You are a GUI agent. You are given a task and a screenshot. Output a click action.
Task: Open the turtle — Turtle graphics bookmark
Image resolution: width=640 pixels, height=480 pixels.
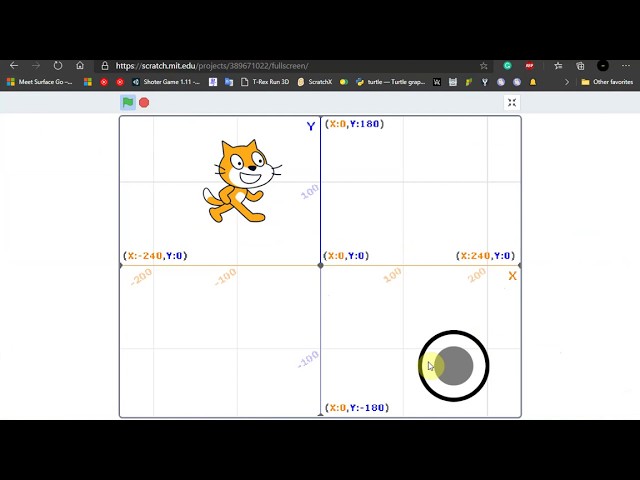click(x=391, y=82)
